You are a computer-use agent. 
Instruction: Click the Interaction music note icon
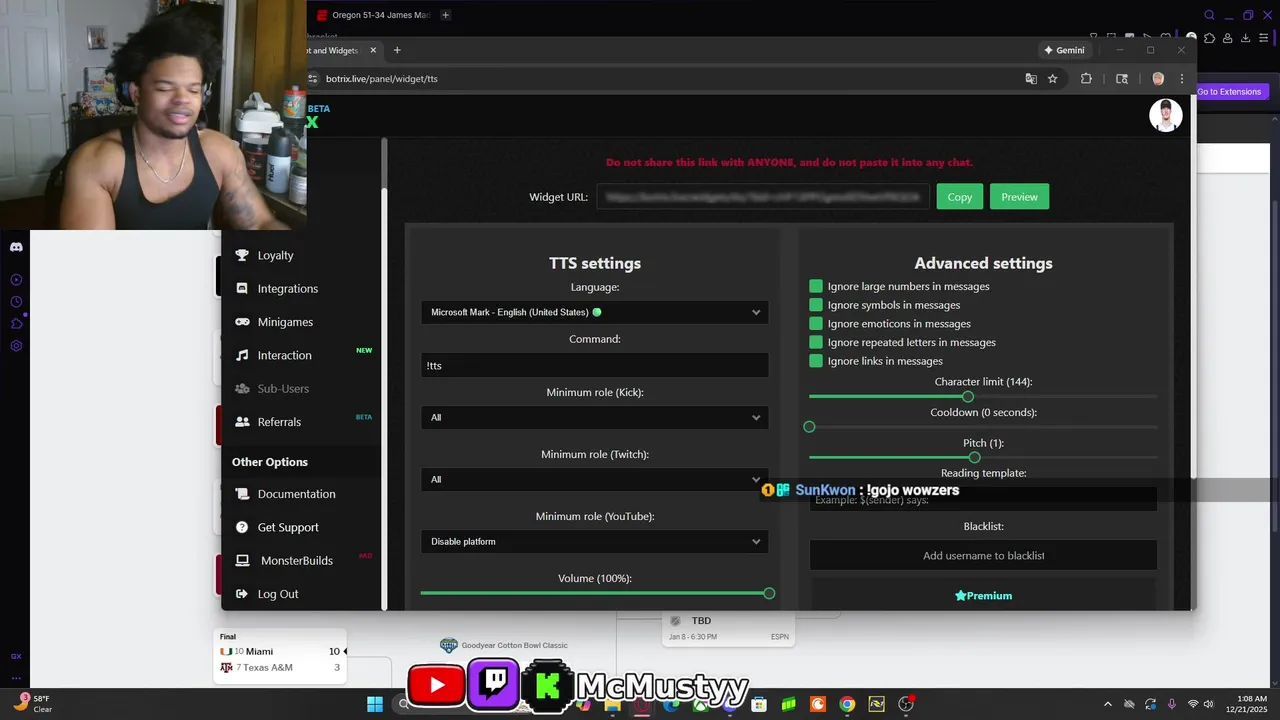(241, 355)
